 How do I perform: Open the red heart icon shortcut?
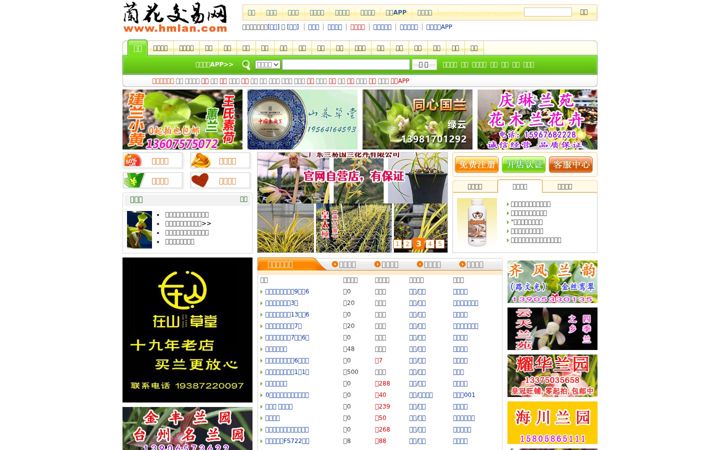[200, 180]
